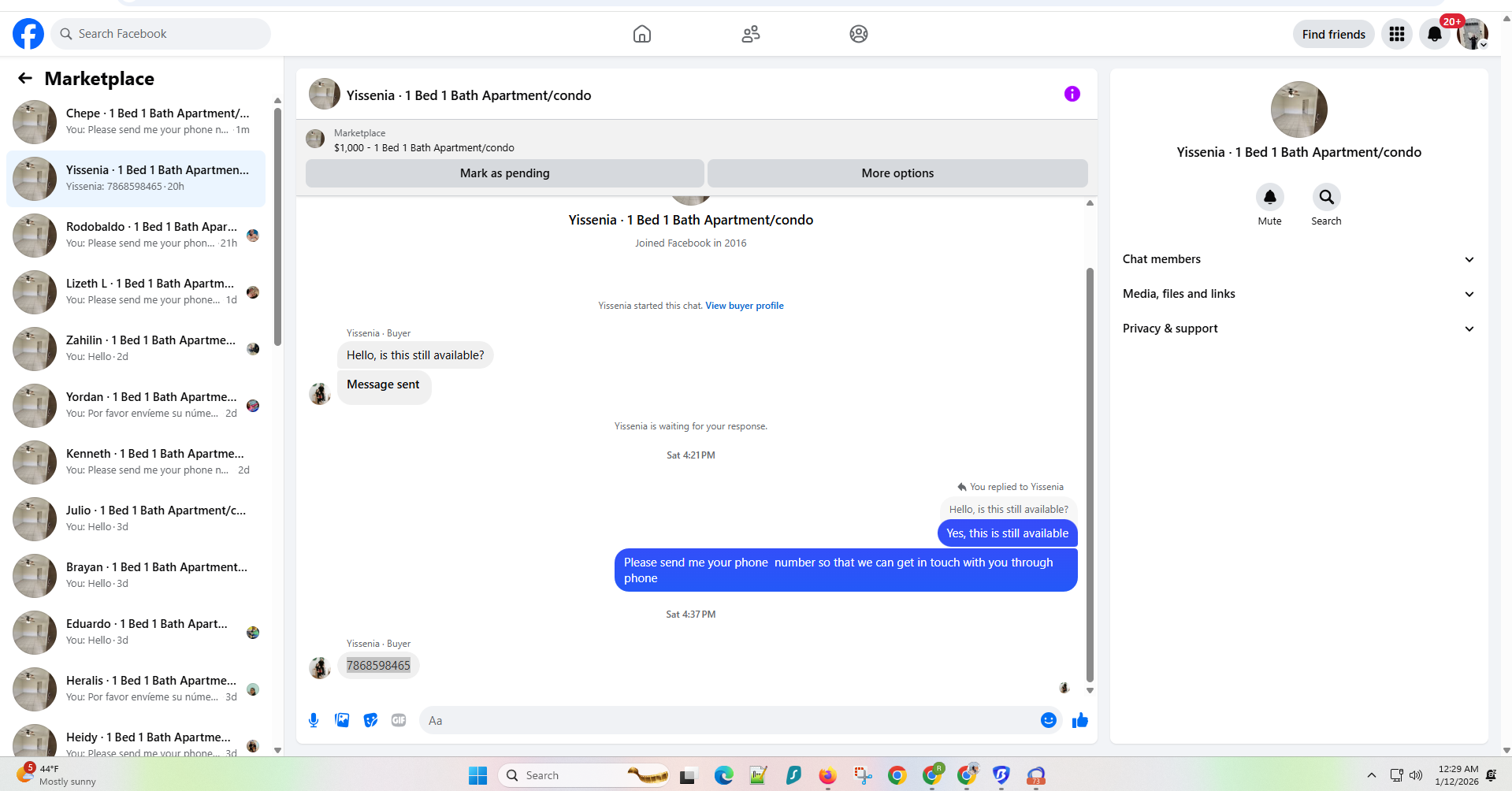Open Lizeth L conversation
Viewport: 1512px width, 791px height.
pos(136,292)
